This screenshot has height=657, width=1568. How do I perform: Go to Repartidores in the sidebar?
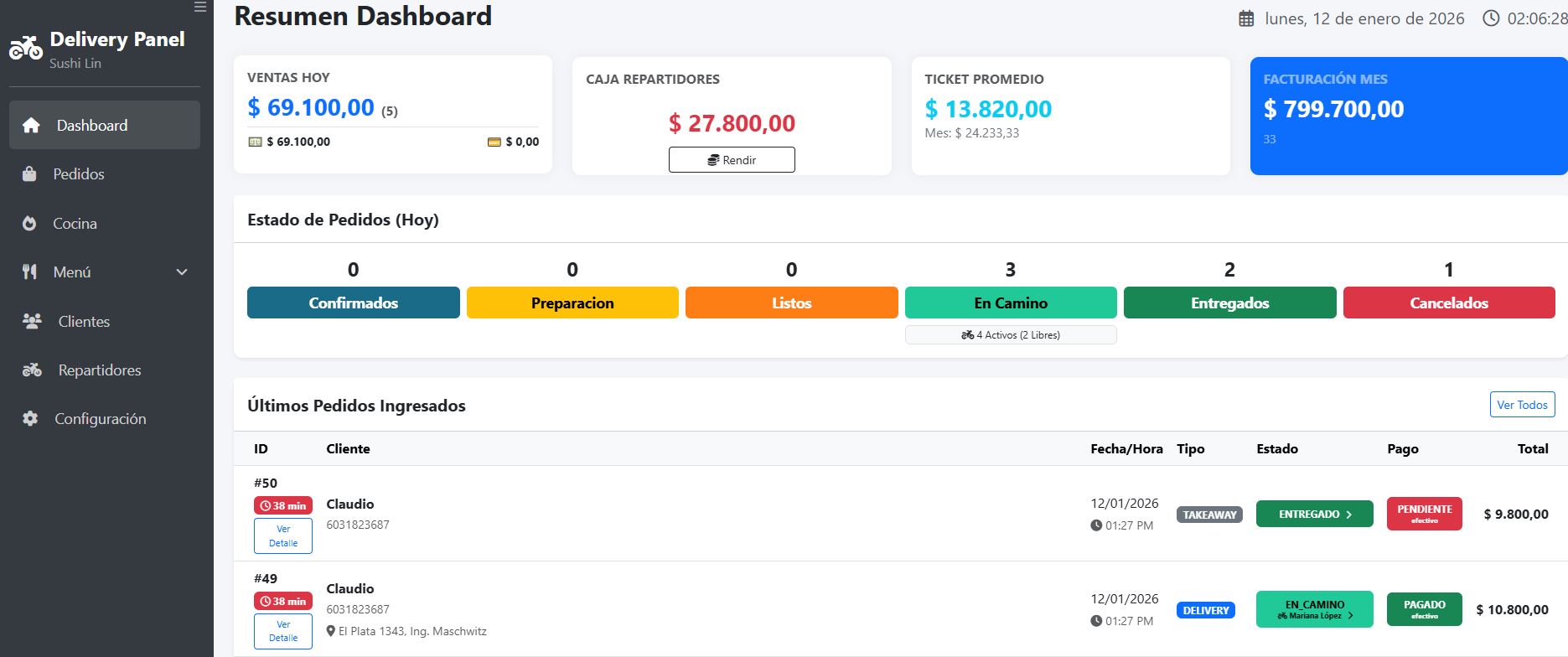click(99, 370)
